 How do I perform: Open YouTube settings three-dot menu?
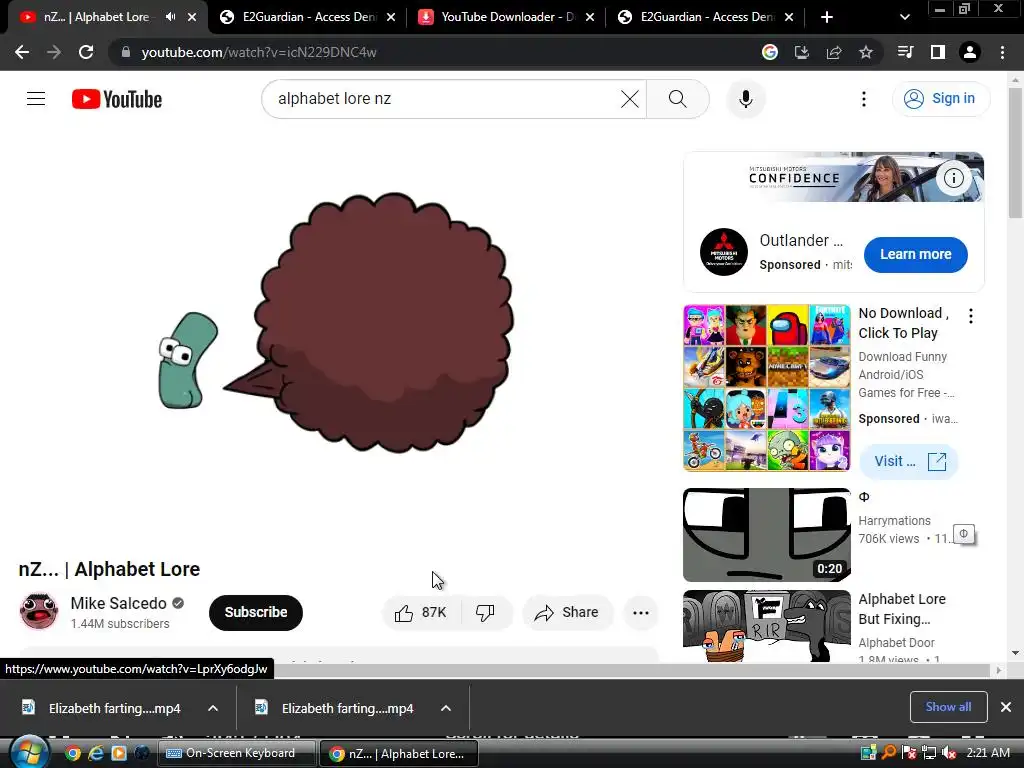click(863, 99)
